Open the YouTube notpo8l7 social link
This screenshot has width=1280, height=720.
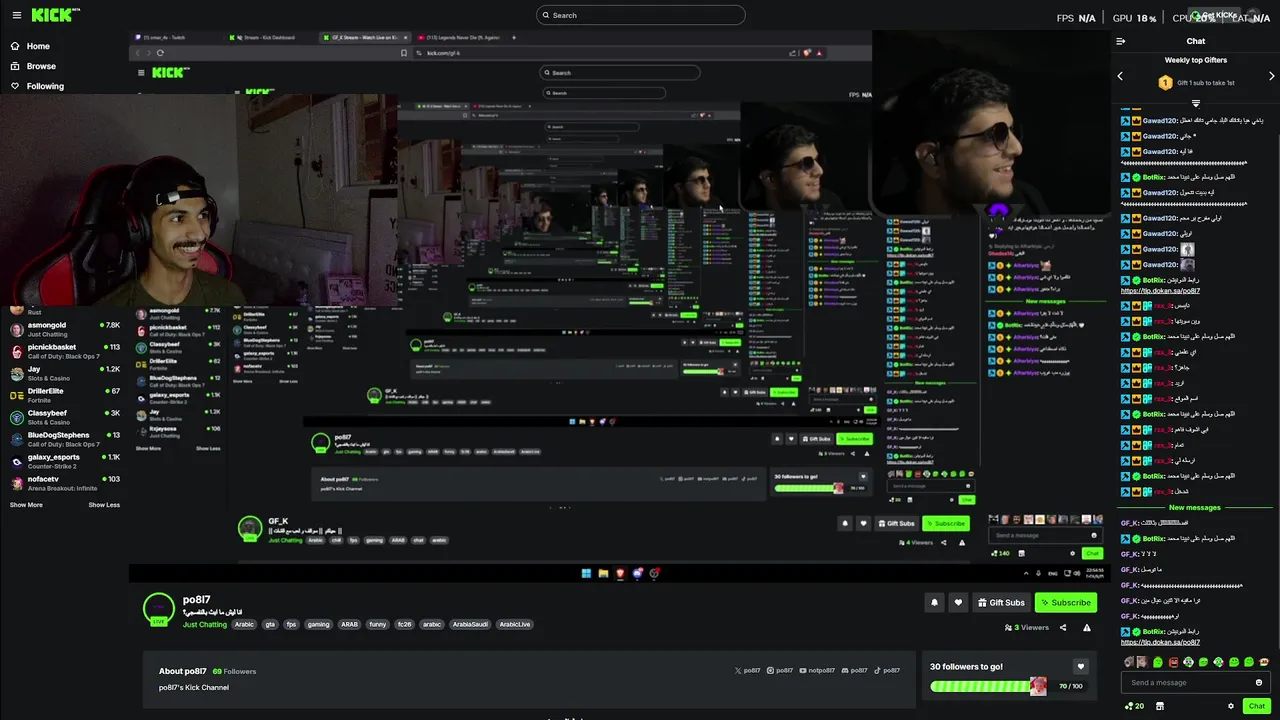pos(817,671)
